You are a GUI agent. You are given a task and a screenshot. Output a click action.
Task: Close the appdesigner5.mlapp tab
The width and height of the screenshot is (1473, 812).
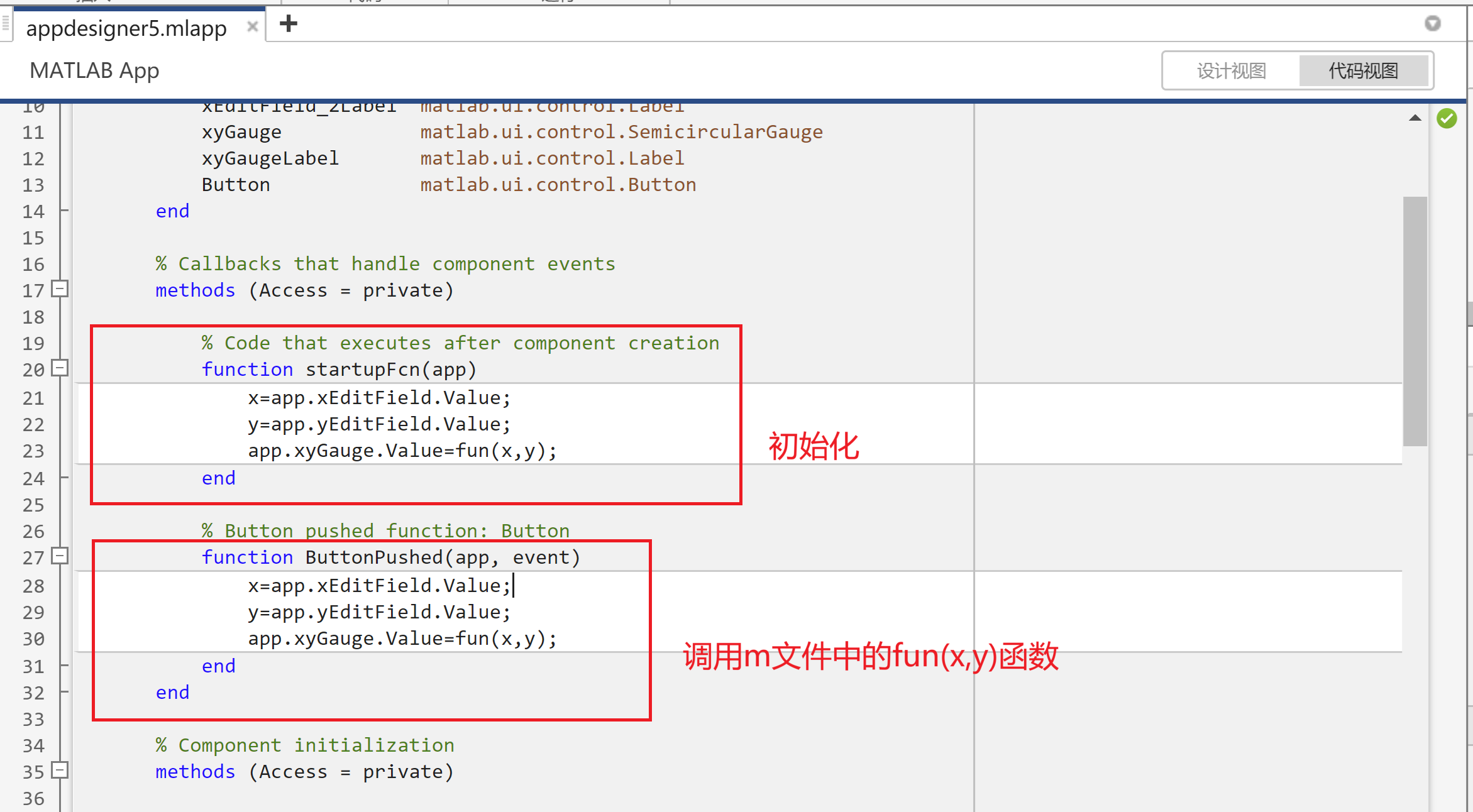(x=252, y=26)
